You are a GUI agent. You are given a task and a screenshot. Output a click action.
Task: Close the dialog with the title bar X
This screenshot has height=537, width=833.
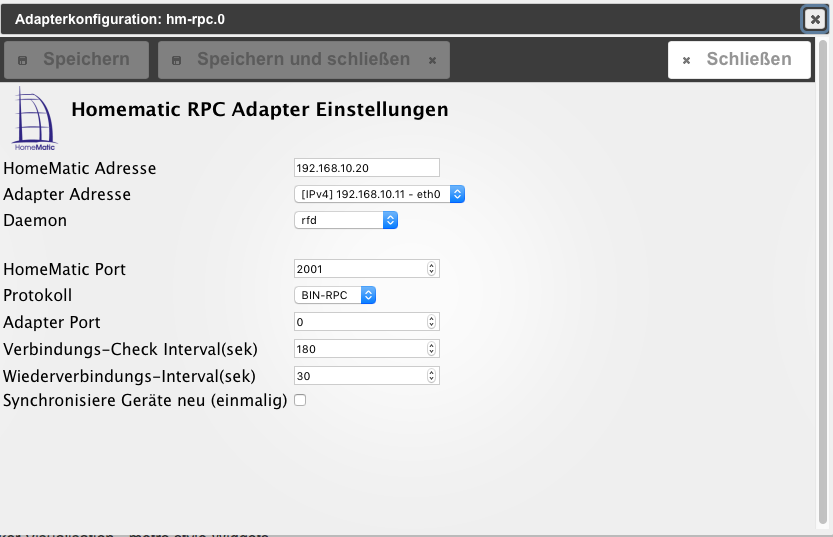click(x=815, y=19)
